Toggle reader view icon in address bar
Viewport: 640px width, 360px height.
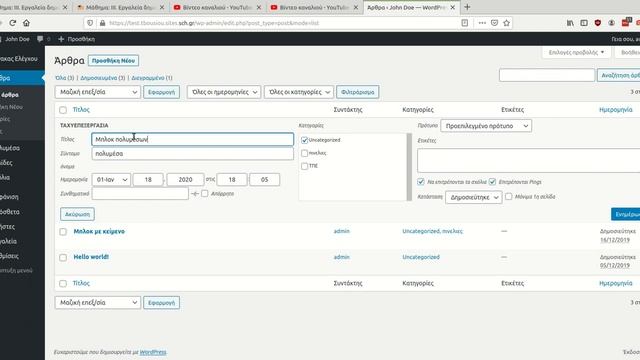pos(464,23)
